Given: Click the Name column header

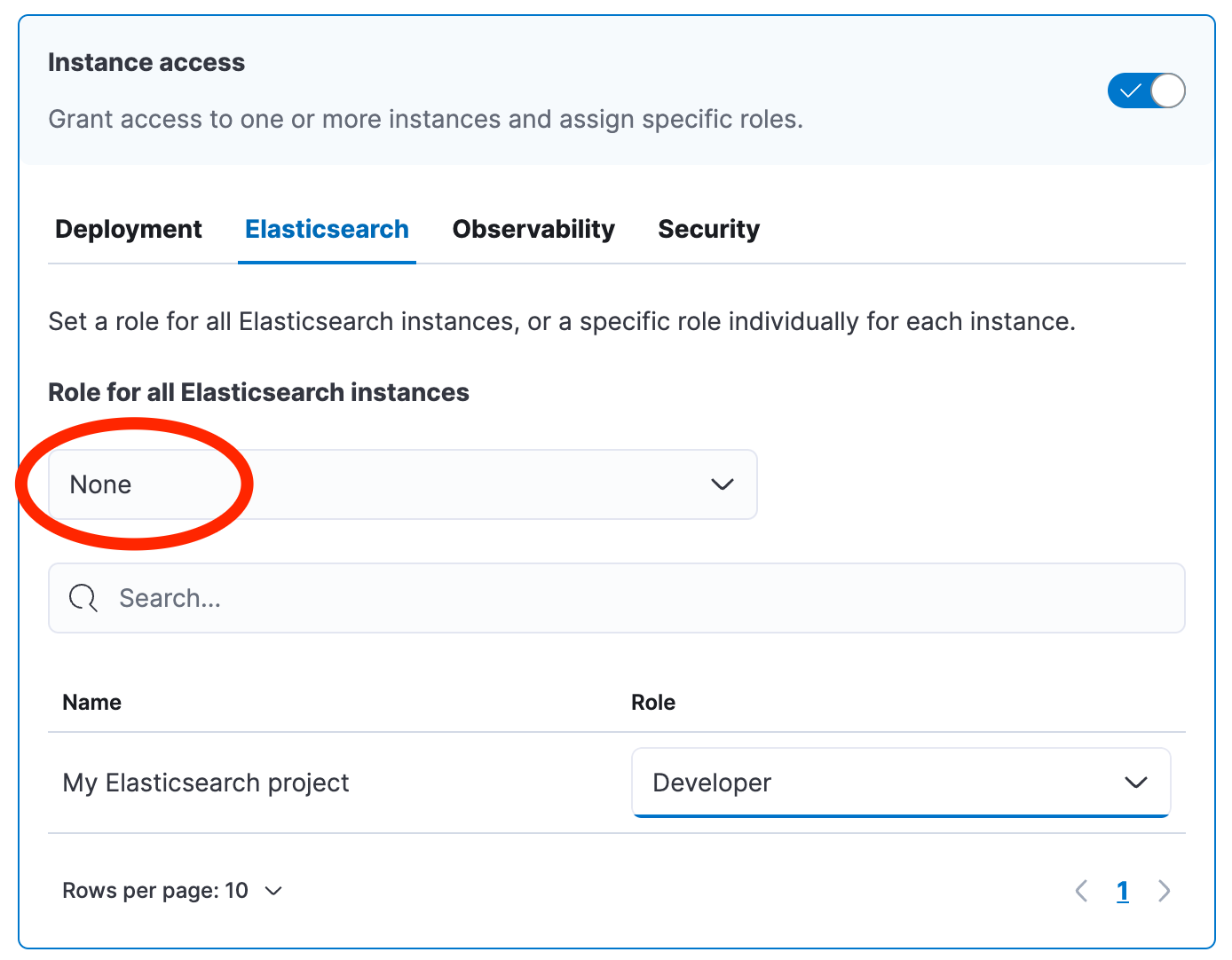Looking at the screenshot, I should tap(92, 702).
